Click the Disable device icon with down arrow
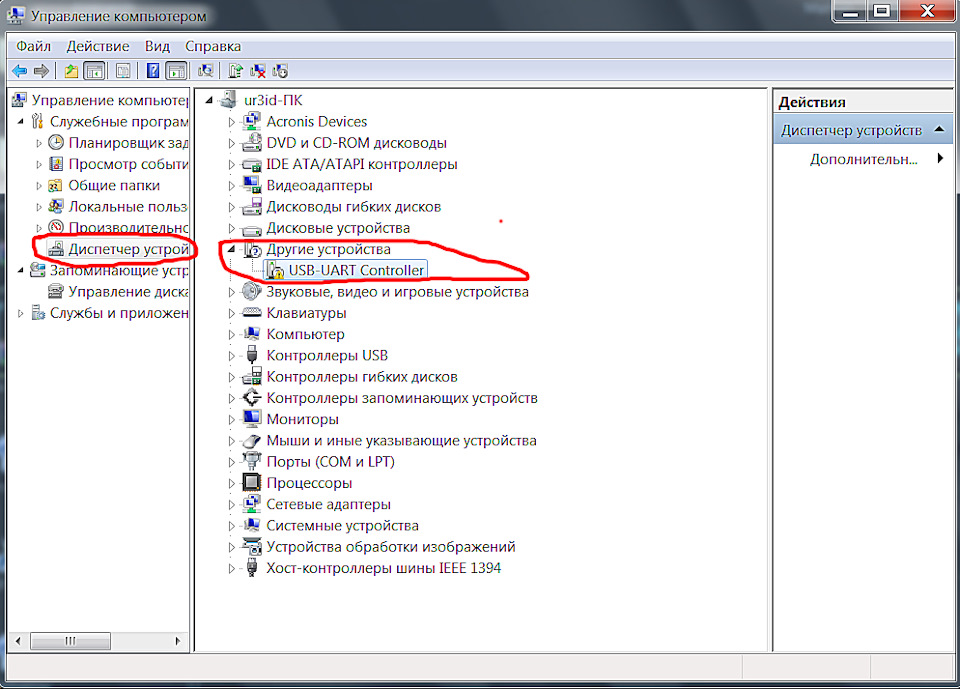 tap(280, 71)
